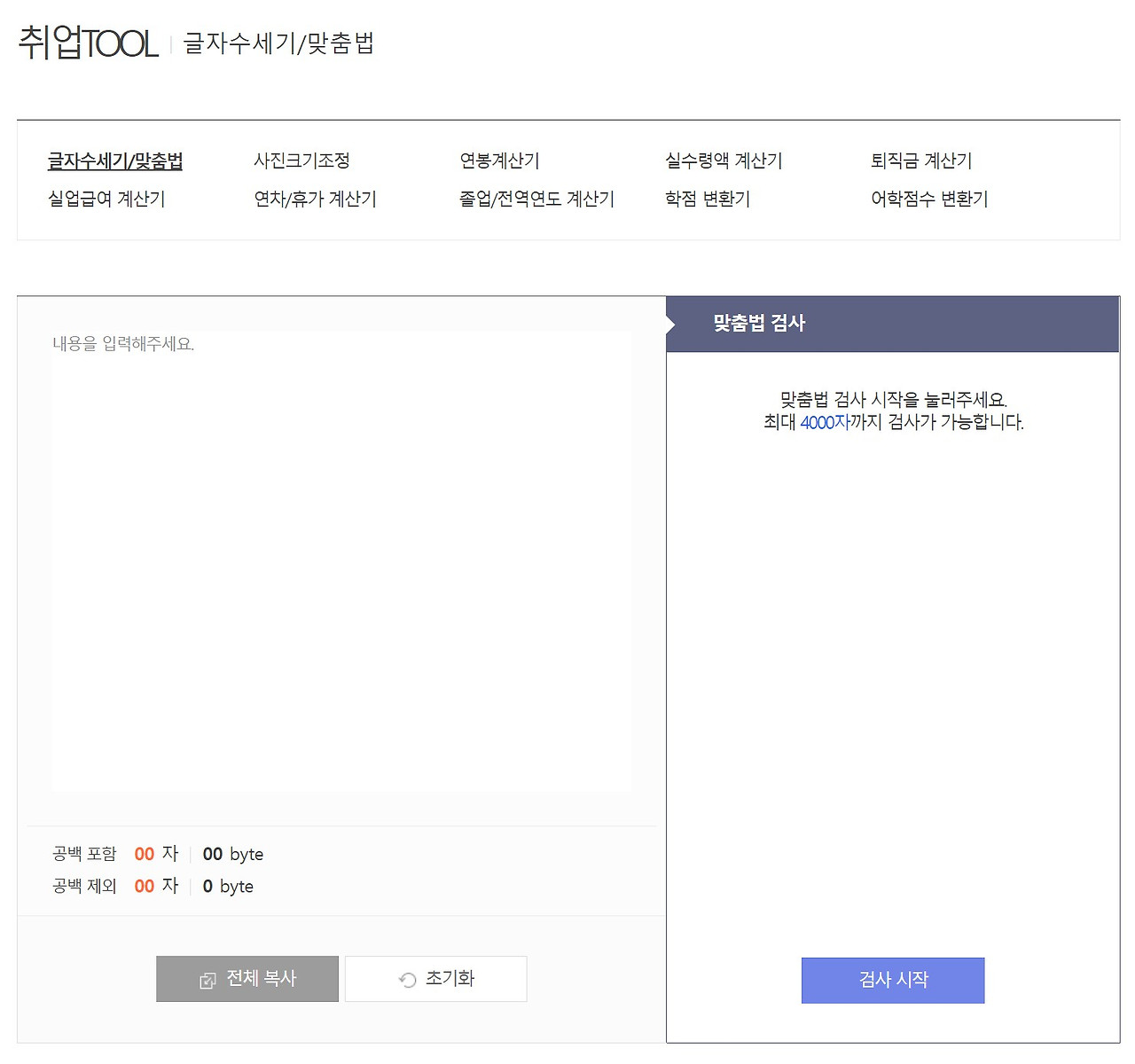The height and width of the screenshot is (1064, 1135).
Task: Select 학점 변환기
Action: 708,199
